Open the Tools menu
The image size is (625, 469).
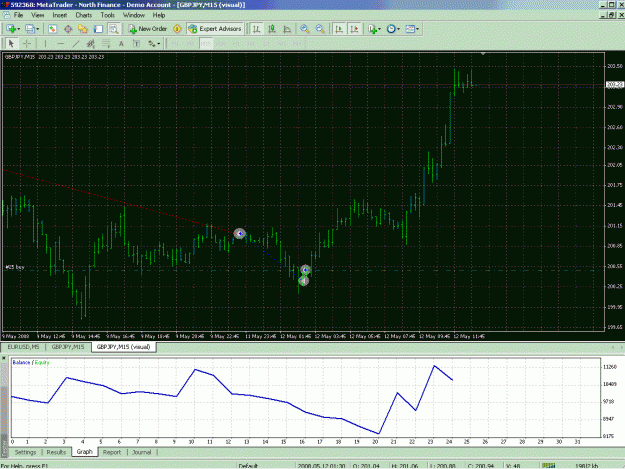tap(108, 15)
